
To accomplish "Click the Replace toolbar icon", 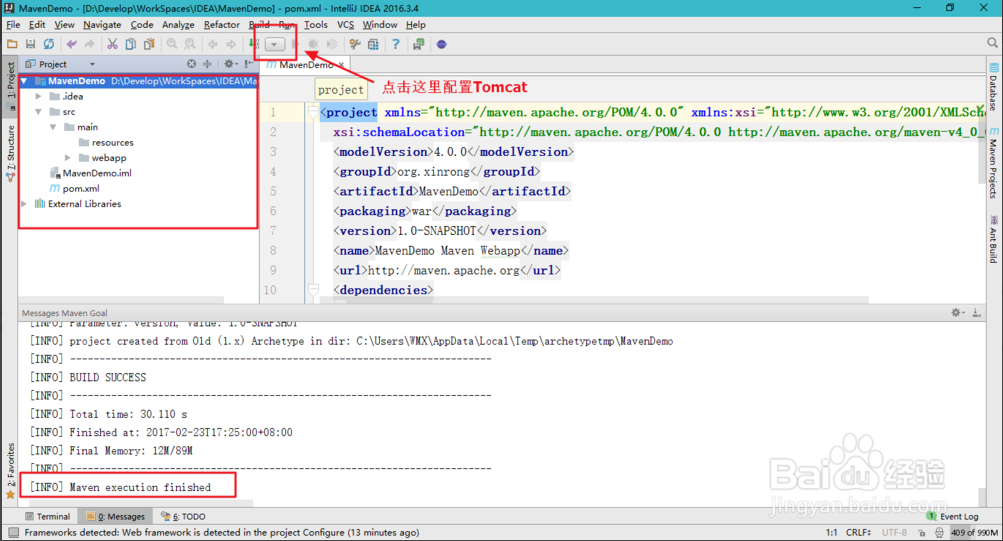I will [190, 44].
